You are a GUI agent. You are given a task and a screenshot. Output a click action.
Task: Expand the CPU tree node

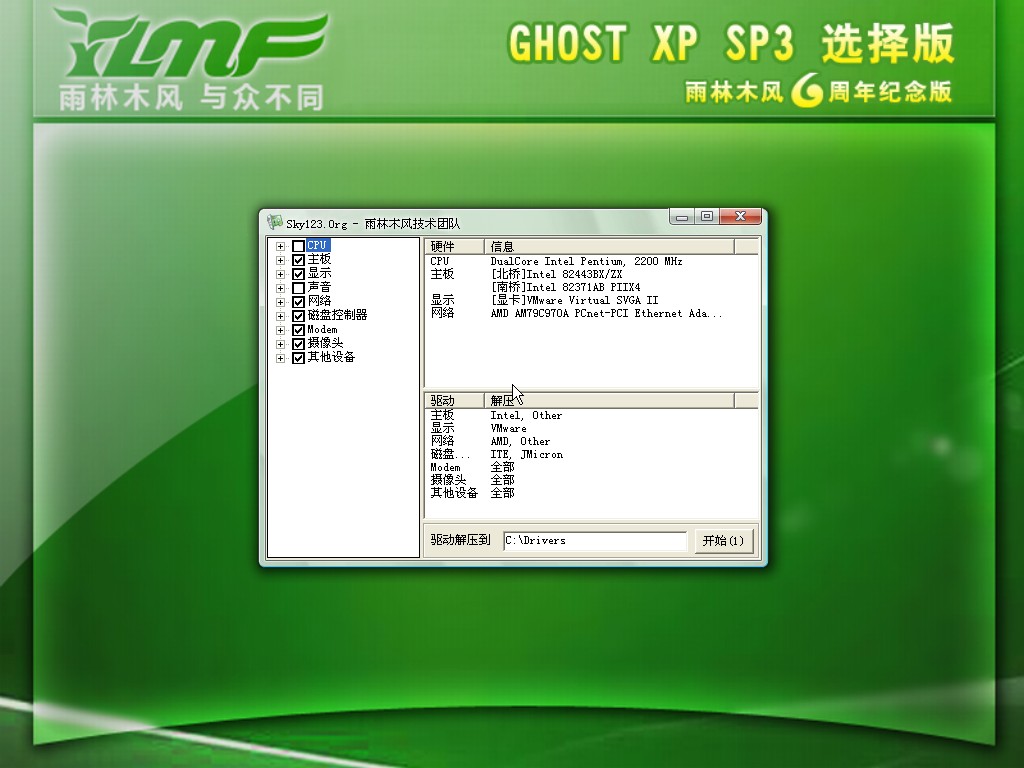(x=280, y=246)
